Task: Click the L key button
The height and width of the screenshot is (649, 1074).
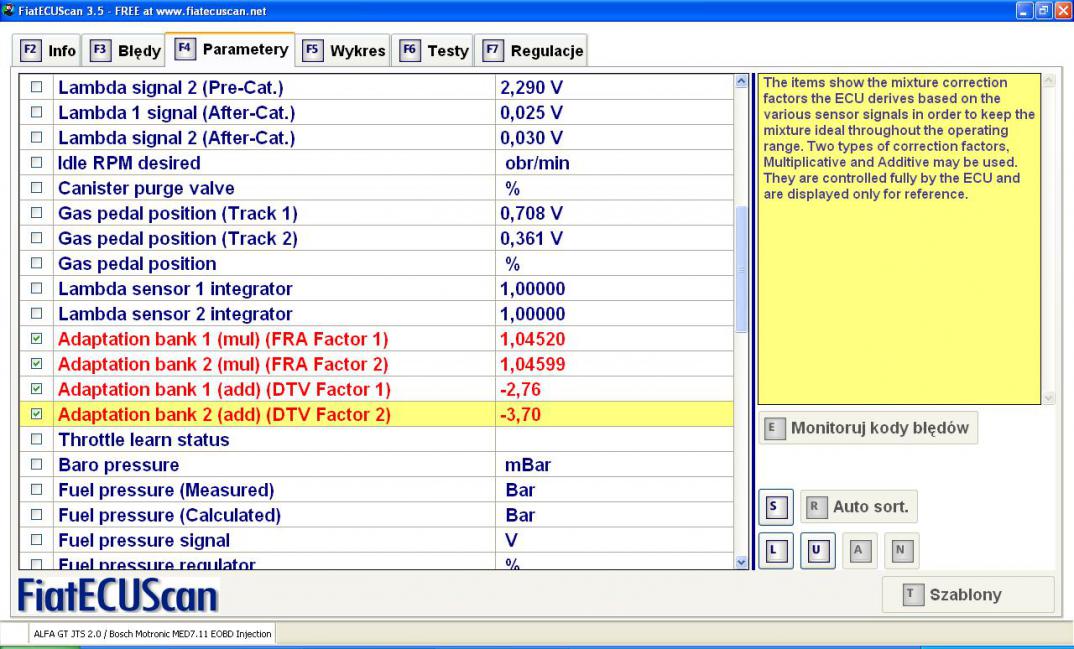Action: 776,550
